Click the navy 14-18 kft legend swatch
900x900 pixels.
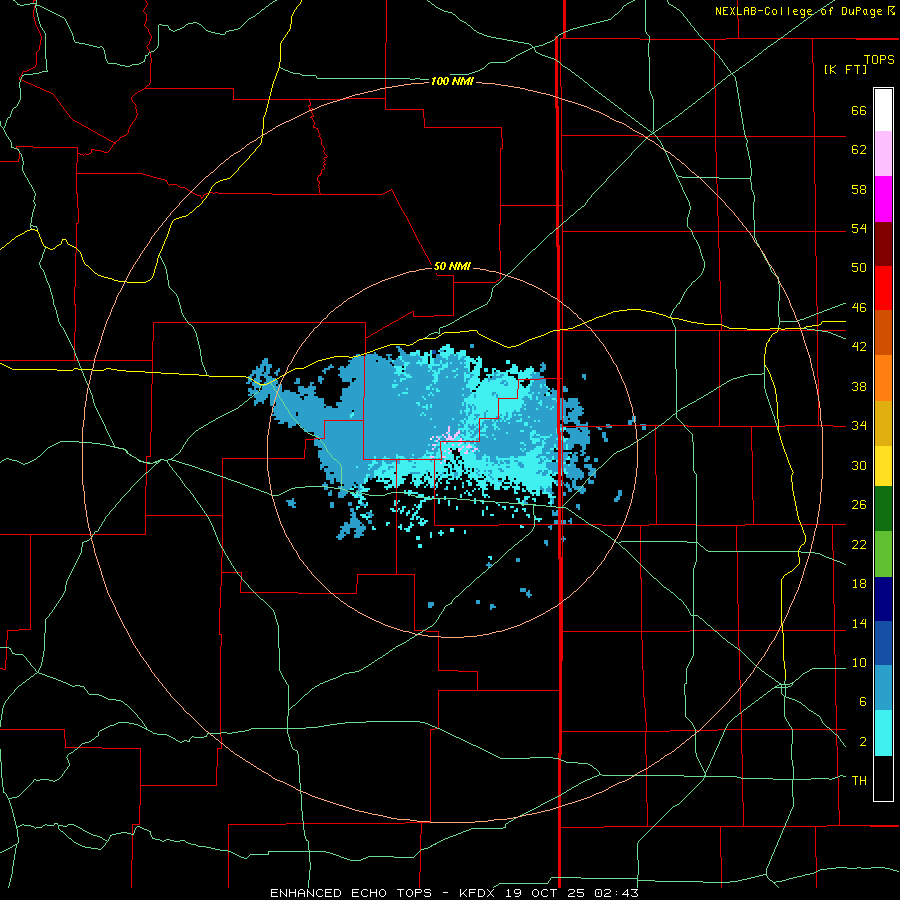tap(883, 599)
